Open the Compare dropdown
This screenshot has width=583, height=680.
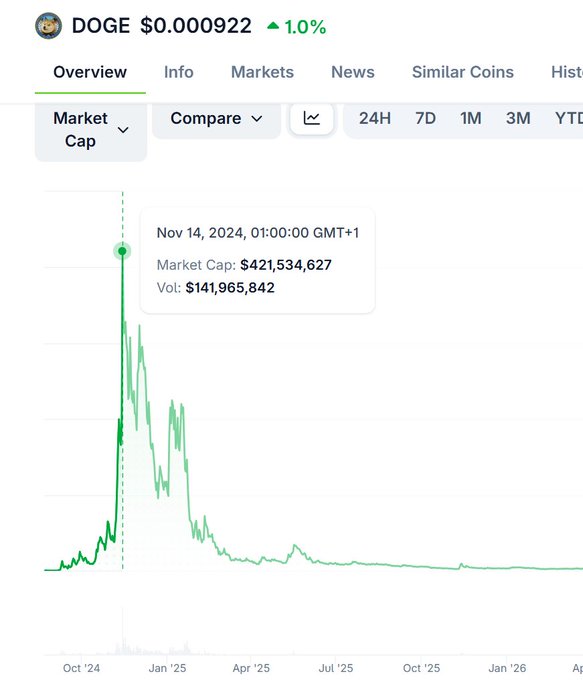point(216,119)
